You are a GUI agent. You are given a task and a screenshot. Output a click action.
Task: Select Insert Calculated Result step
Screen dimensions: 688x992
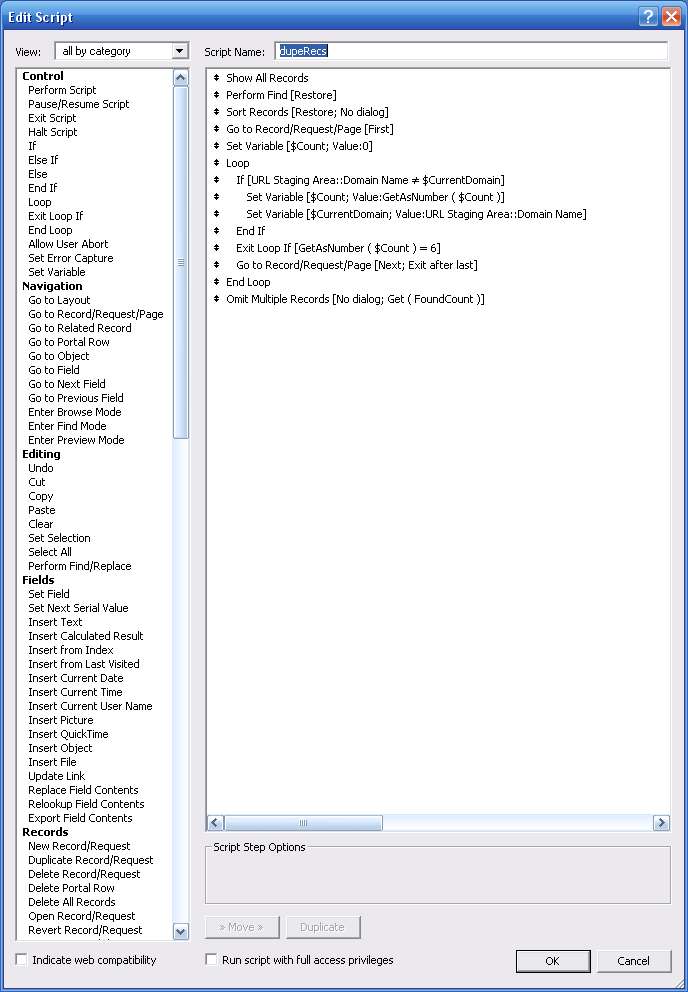click(x=86, y=636)
